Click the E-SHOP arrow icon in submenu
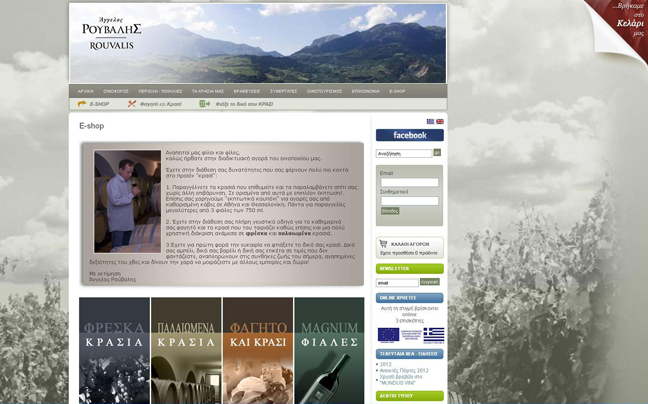Viewport: 648px width, 404px height. pos(83,104)
